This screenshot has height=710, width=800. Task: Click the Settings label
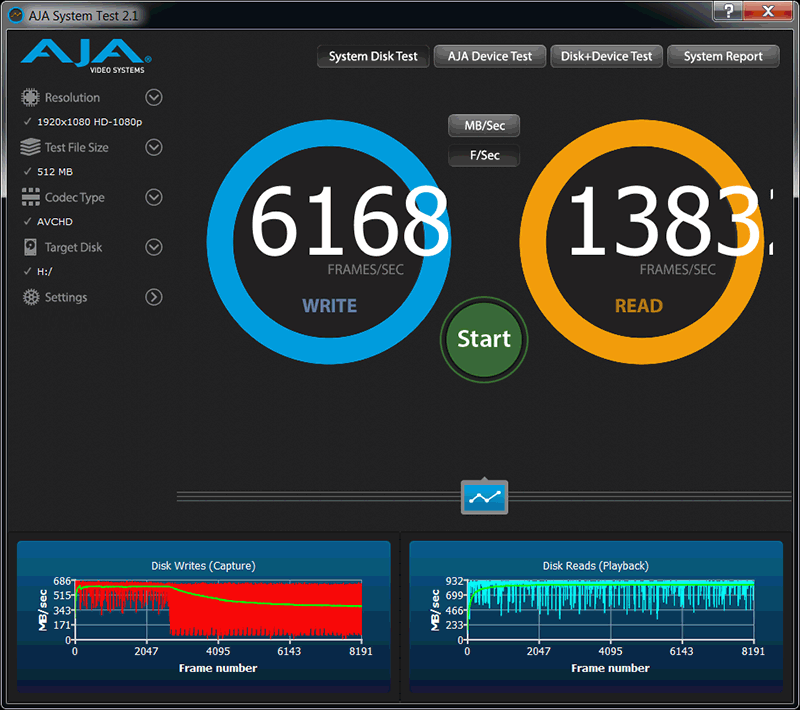(x=66, y=297)
